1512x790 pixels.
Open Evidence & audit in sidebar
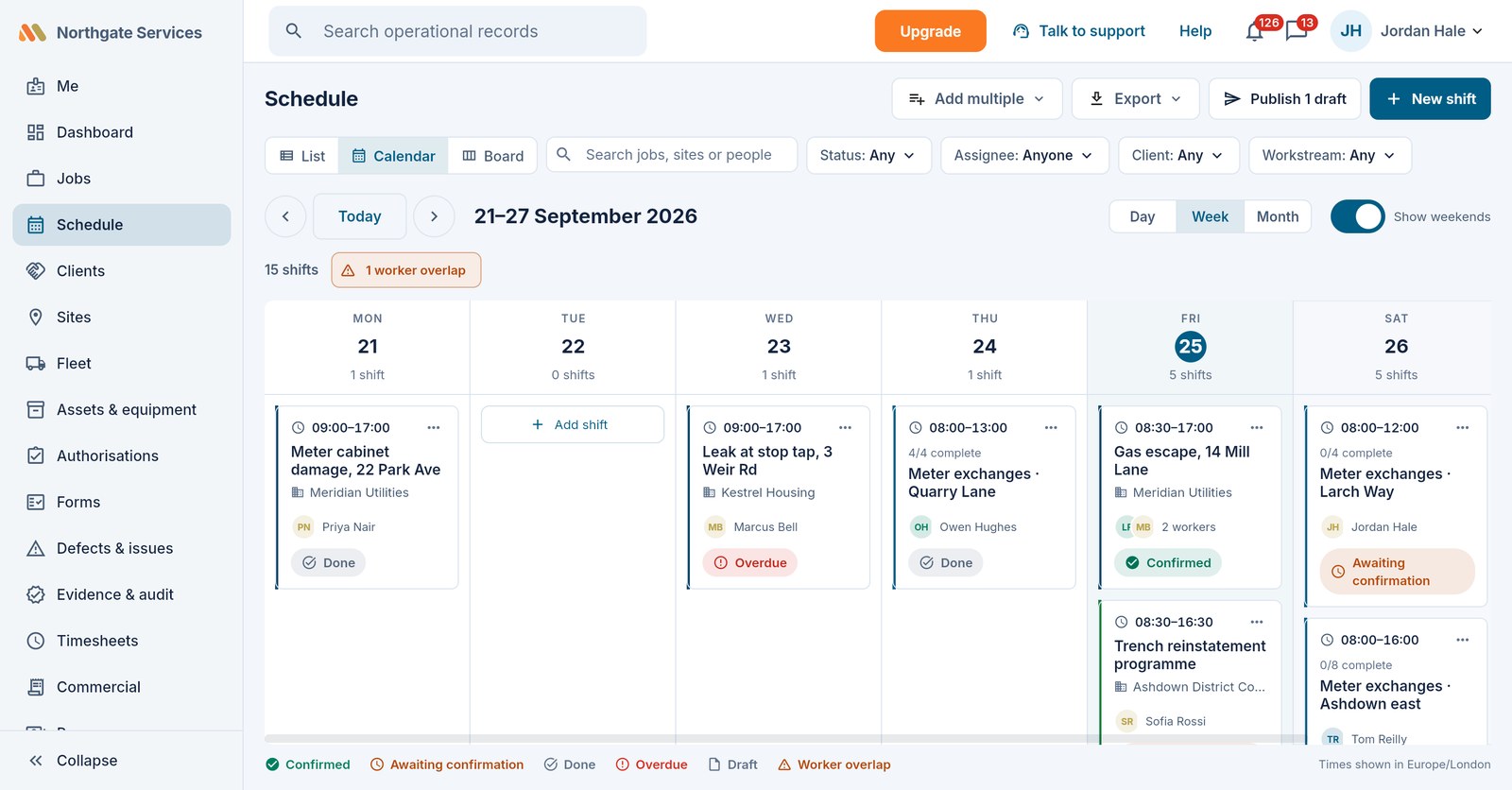coord(121,594)
